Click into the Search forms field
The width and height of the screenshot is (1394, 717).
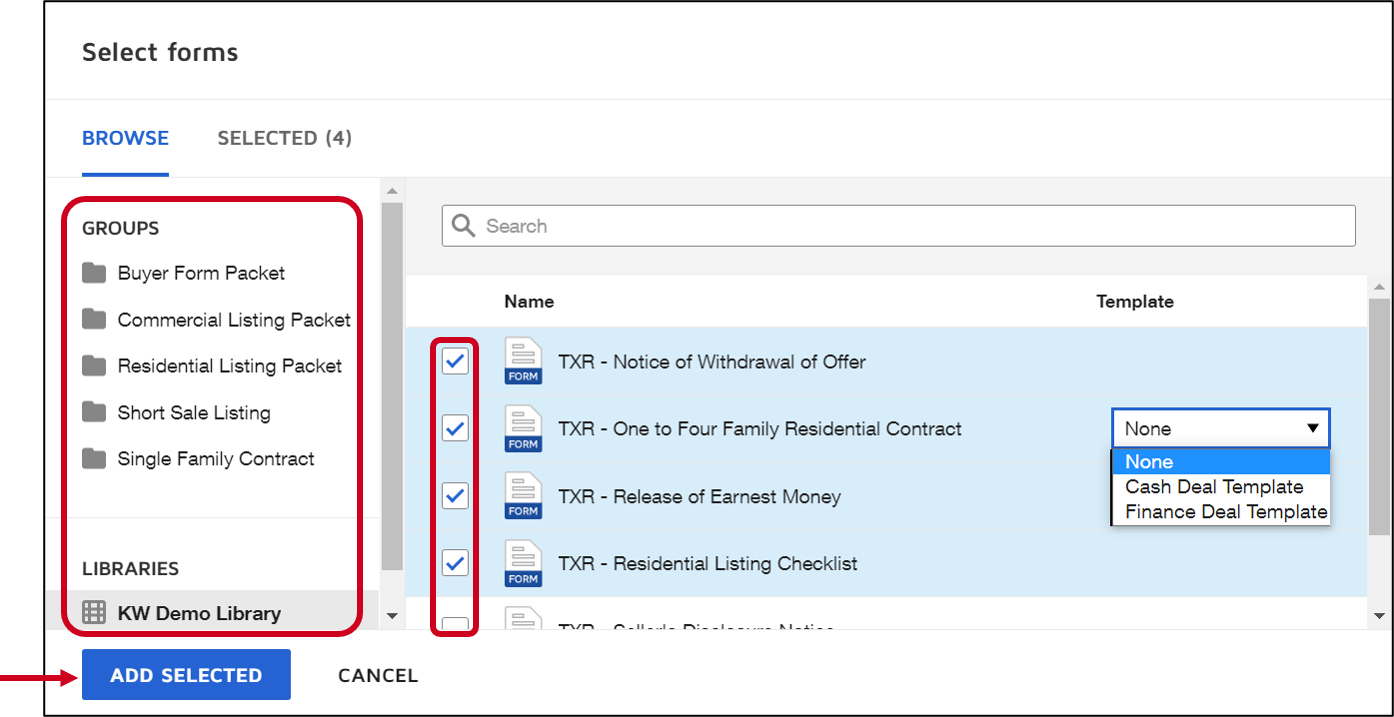click(x=898, y=226)
